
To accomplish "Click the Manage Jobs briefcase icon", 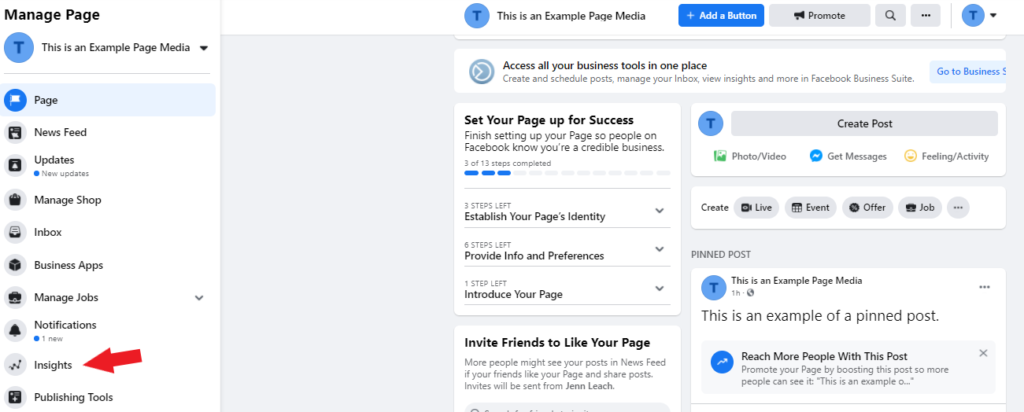I will point(15,298).
